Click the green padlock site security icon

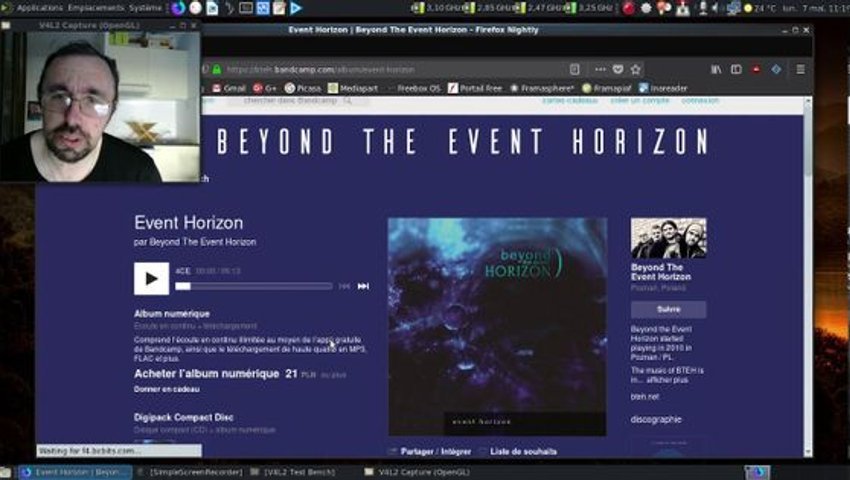217,69
